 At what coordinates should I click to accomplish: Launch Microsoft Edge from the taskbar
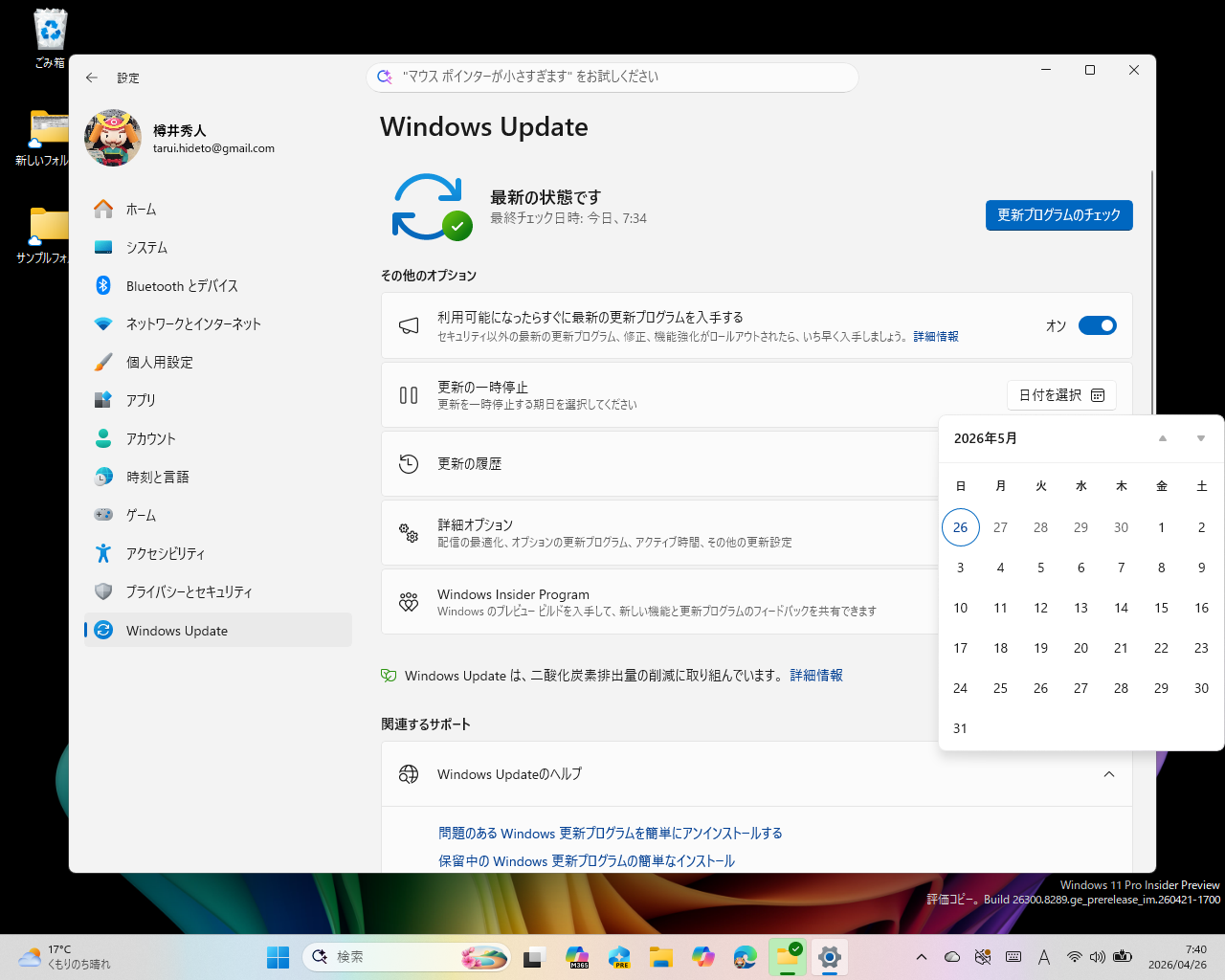[746, 957]
